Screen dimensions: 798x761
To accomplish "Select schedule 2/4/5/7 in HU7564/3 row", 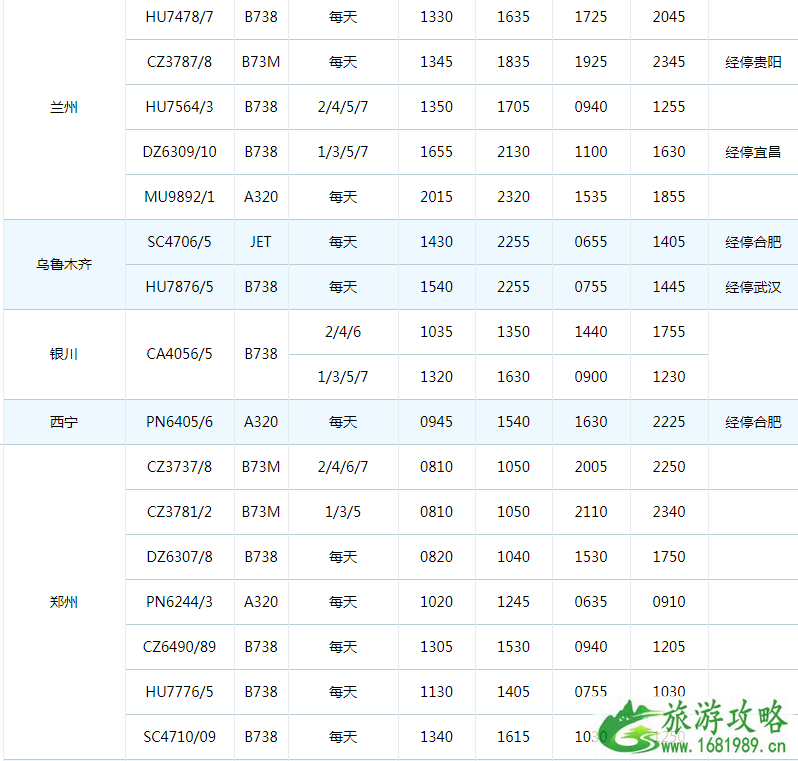I will [343, 107].
